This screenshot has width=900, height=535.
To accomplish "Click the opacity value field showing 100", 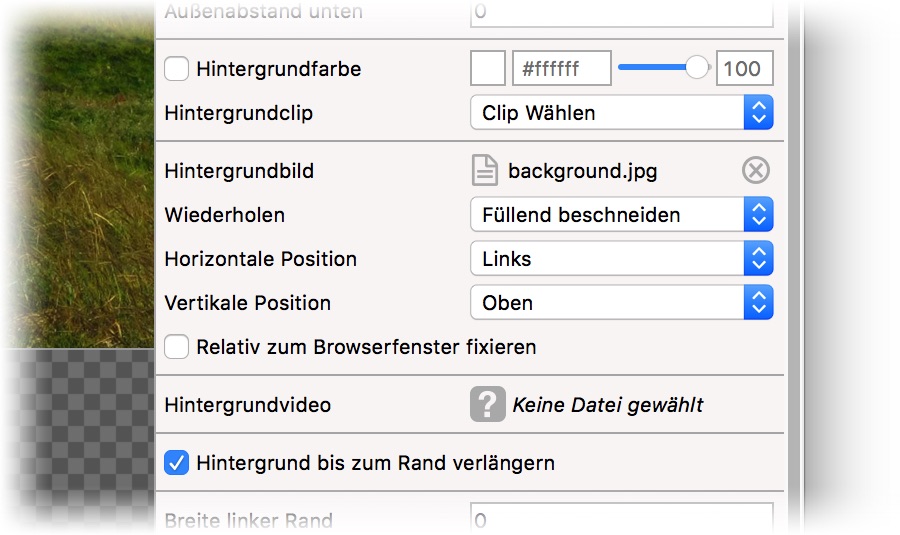I will coord(744,69).
